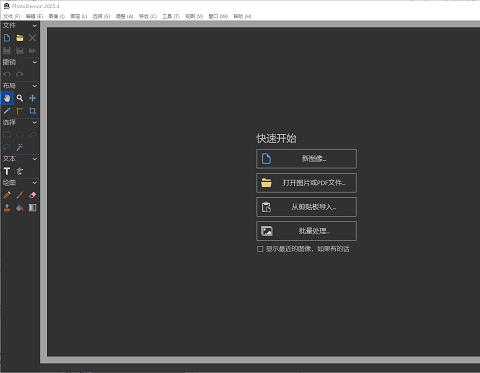480x373 pixels.
Task: Select the Move layer tool
Action: click(x=32, y=98)
